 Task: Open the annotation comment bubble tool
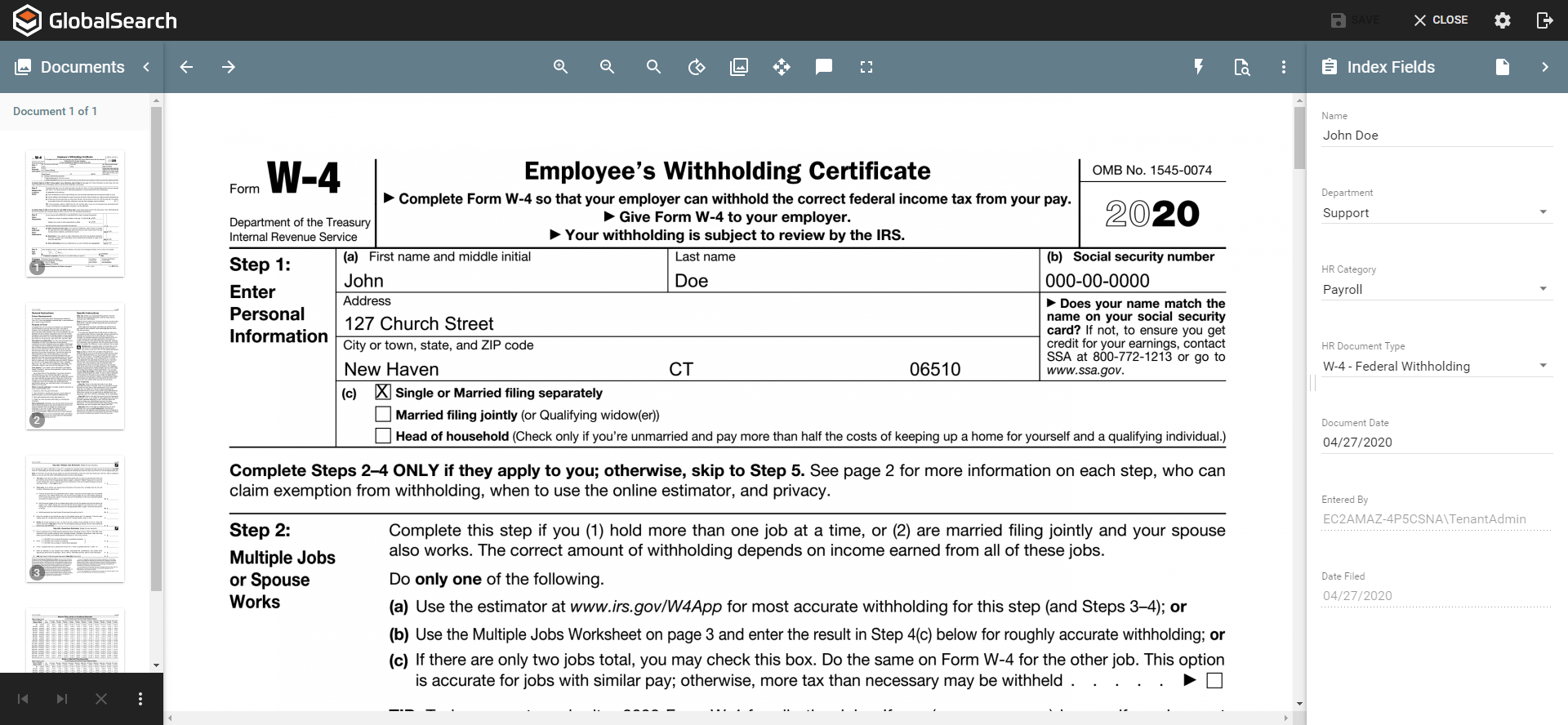tap(824, 67)
